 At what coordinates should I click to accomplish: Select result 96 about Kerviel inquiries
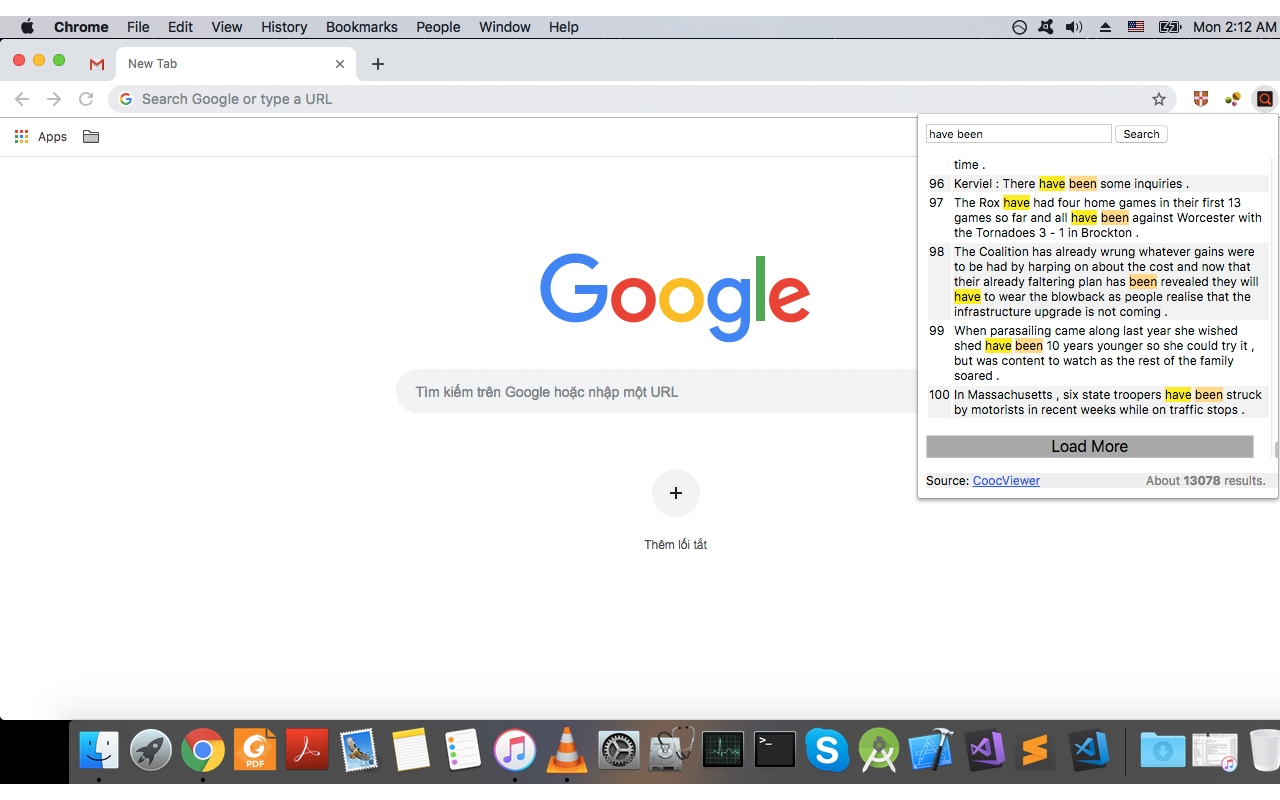click(x=1098, y=184)
